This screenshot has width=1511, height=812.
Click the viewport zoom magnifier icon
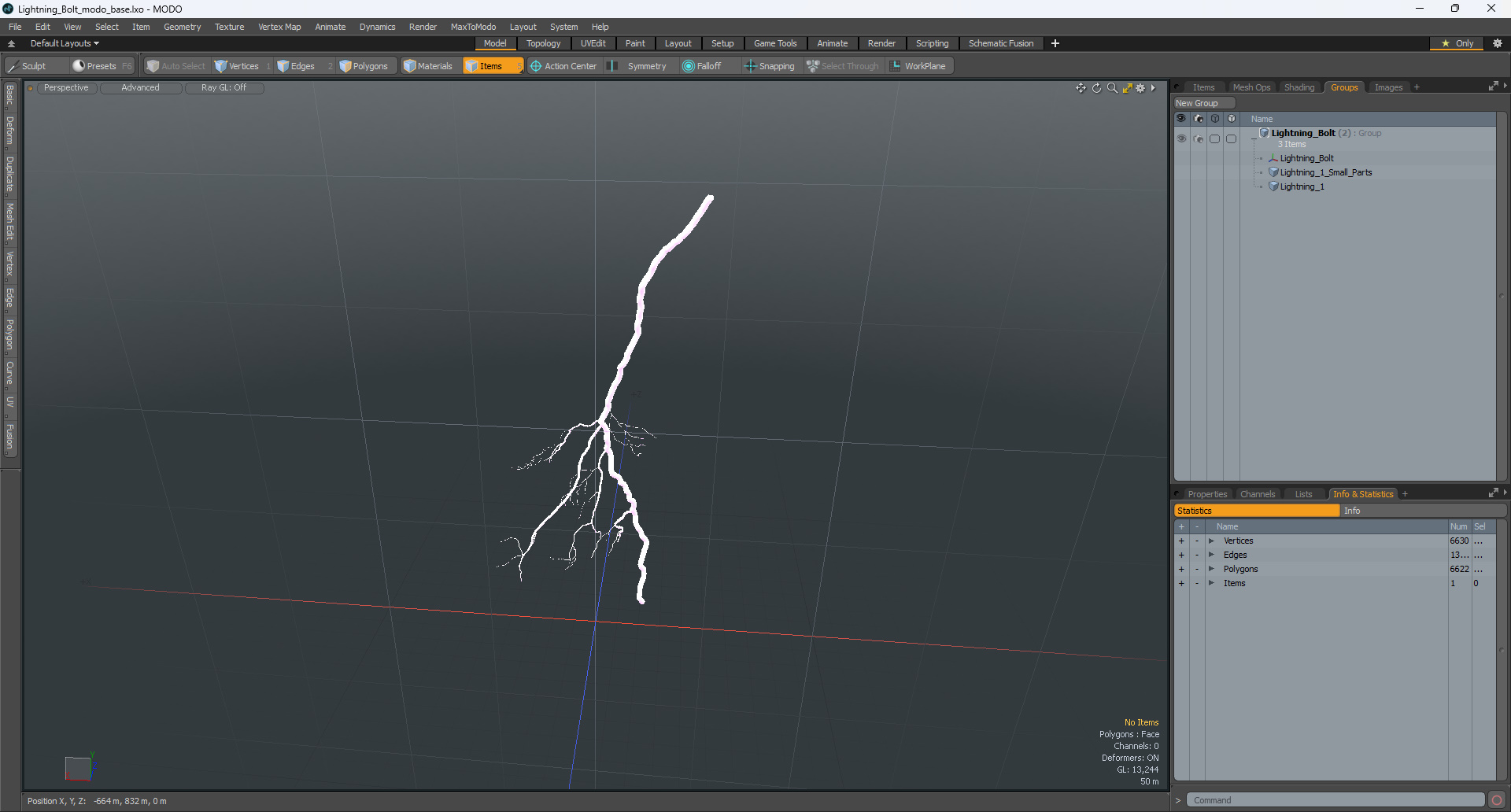click(x=1112, y=88)
